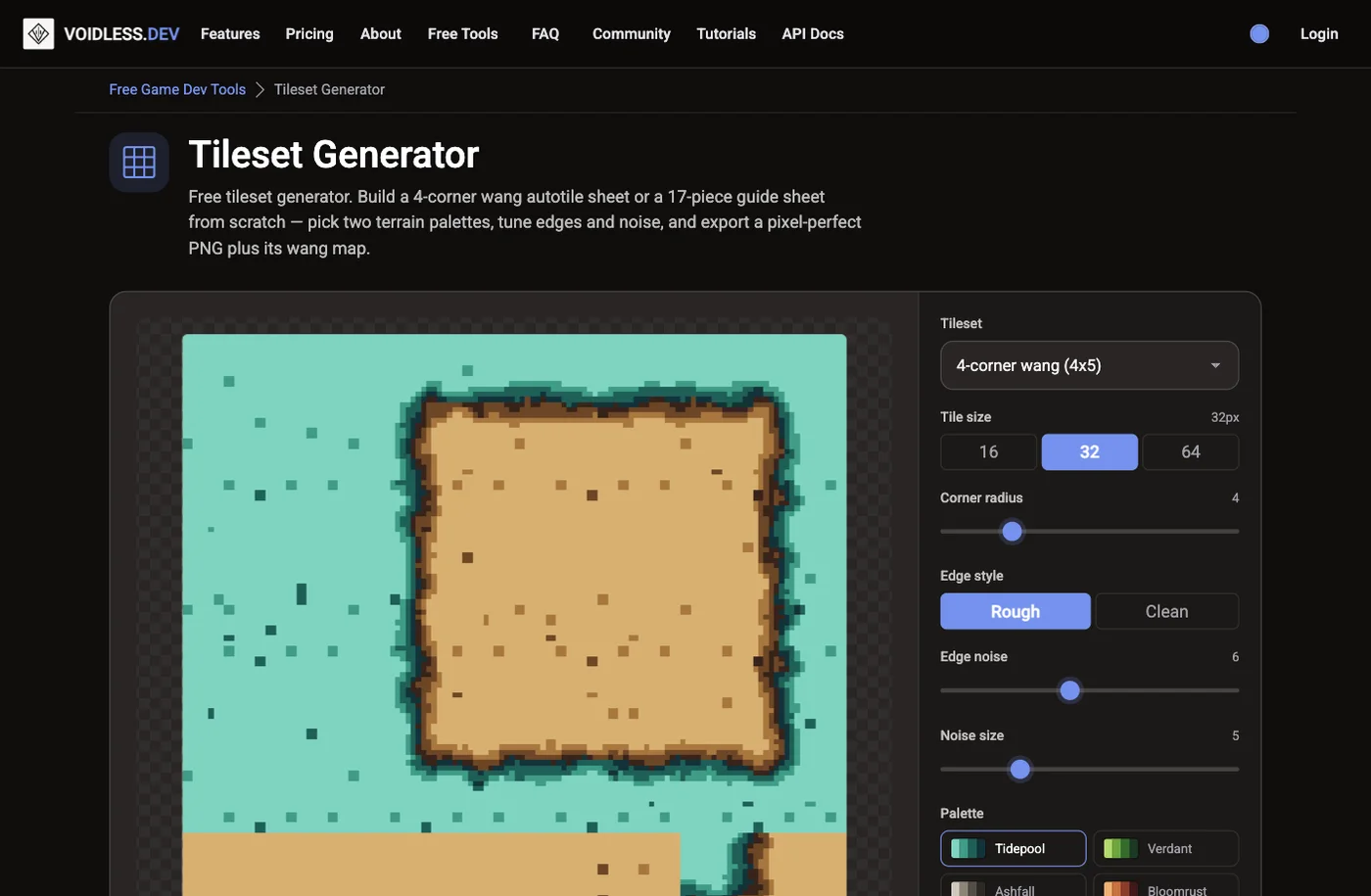This screenshot has height=896, width=1371.
Task: Select the Verdant palette
Action: (1165, 849)
